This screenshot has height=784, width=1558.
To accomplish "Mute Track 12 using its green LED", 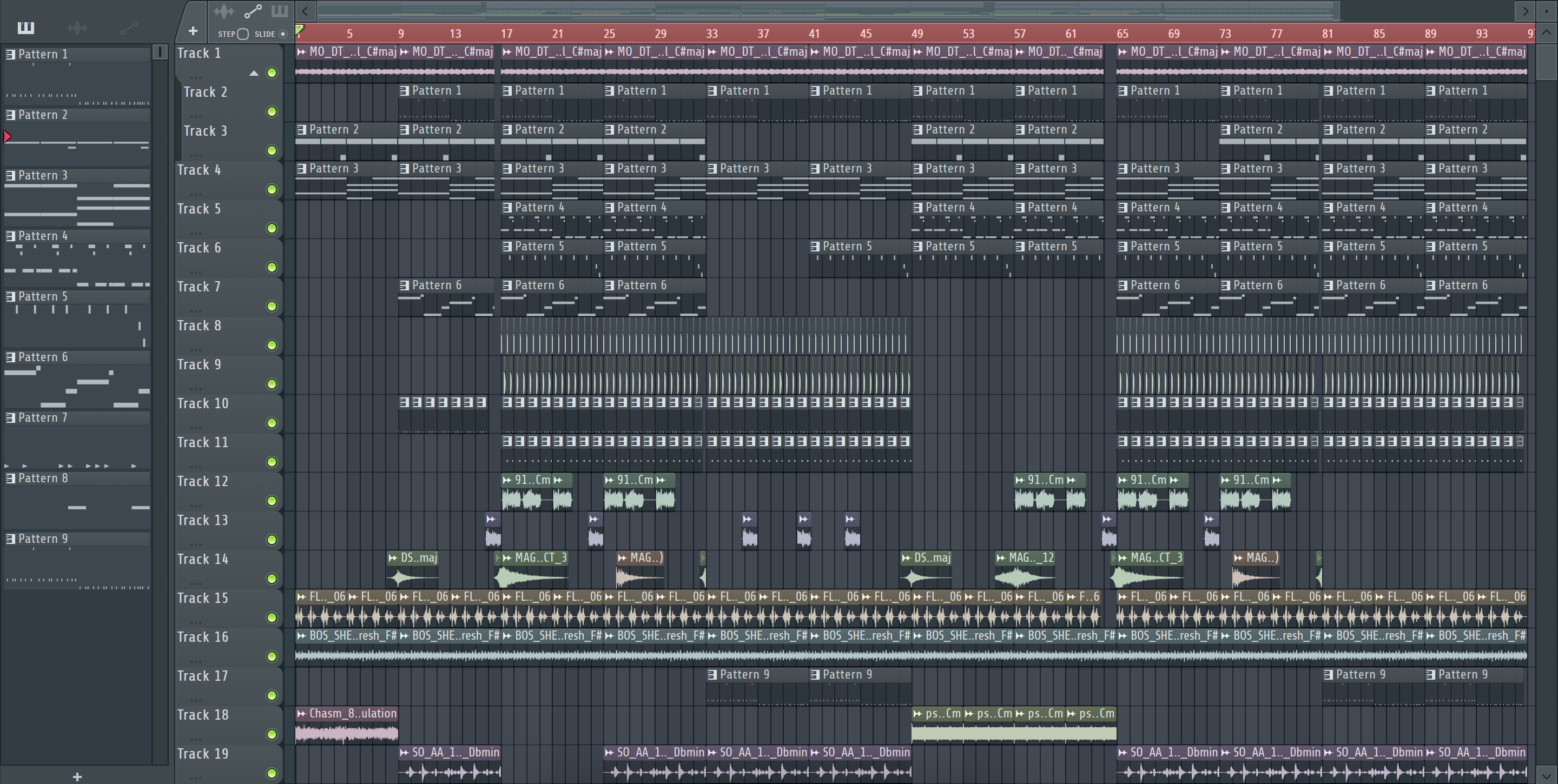I will point(272,501).
